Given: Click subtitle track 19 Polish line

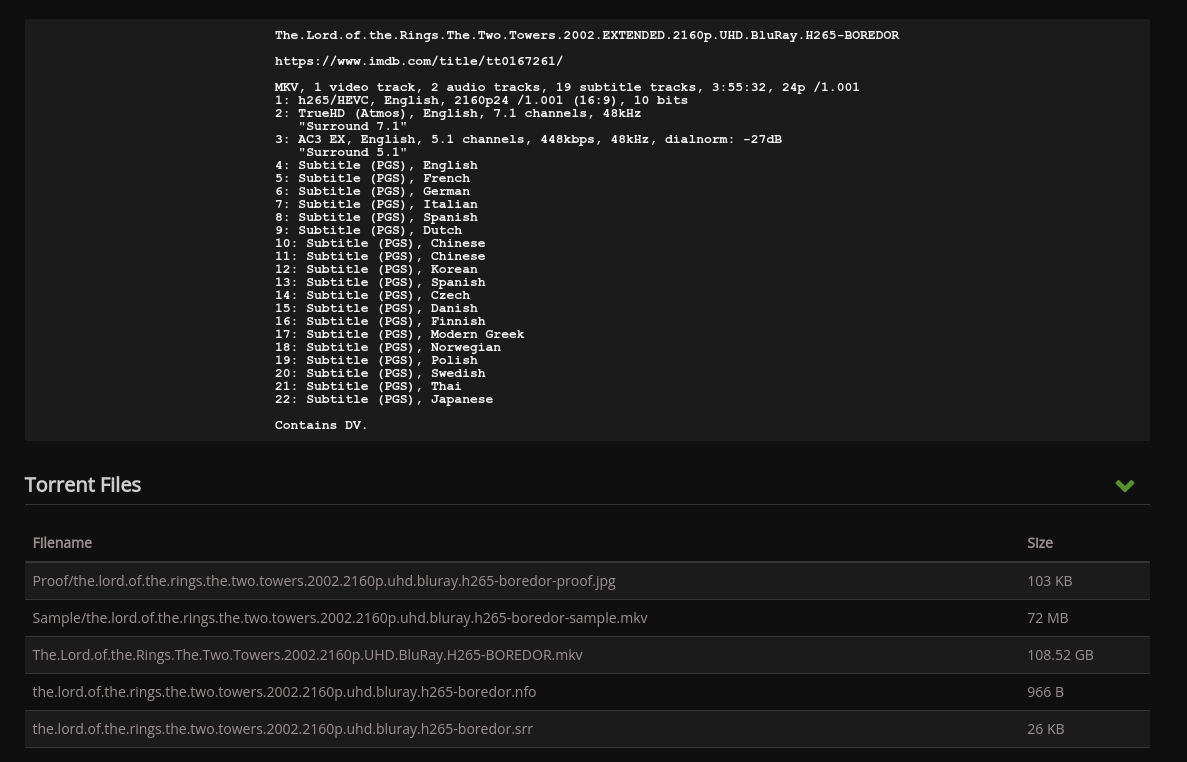Looking at the screenshot, I should [376, 360].
